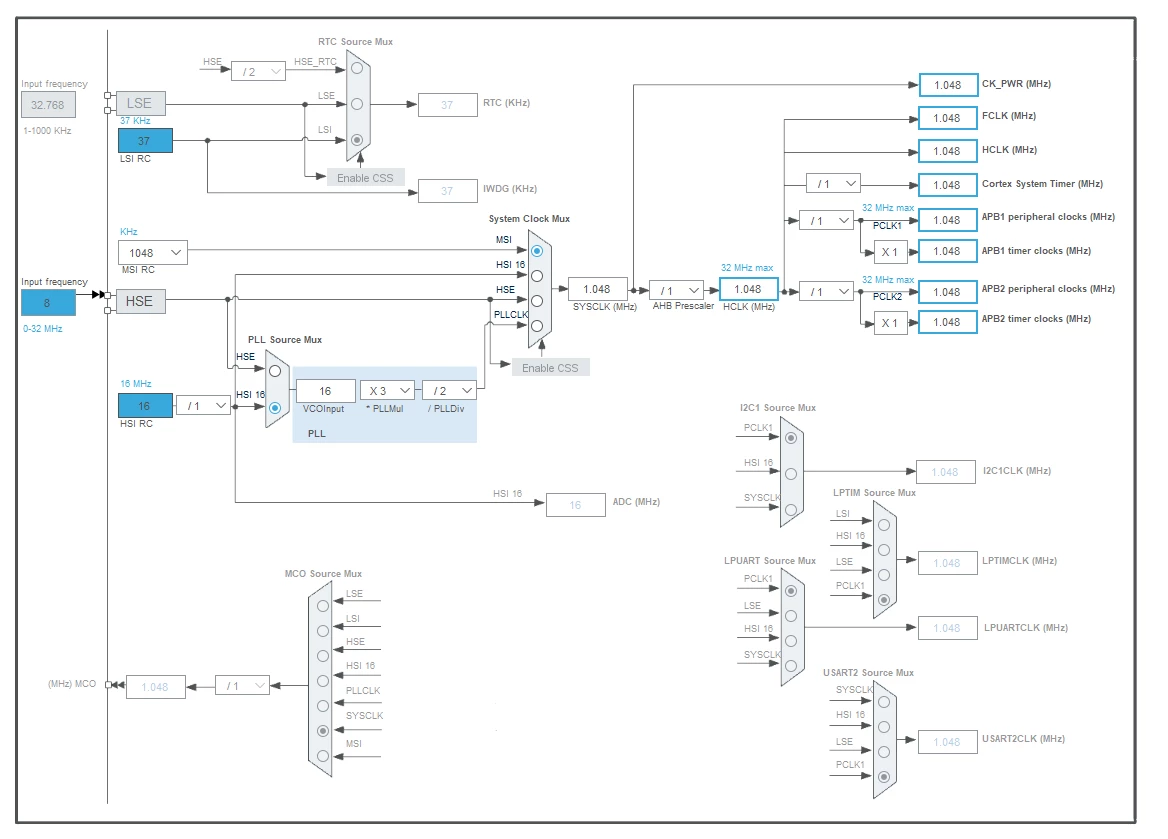
Task: Select PCLK1 in I2C1 Source Mux
Action: pos(790,438)
